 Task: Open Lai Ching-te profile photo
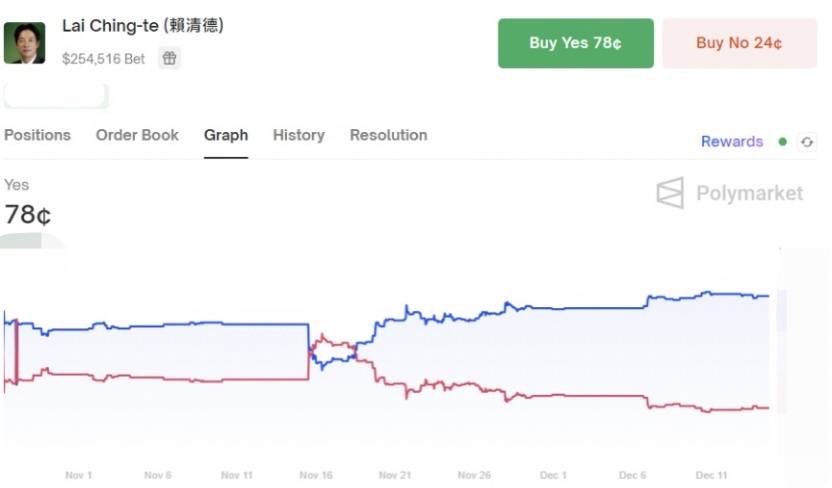24,43
